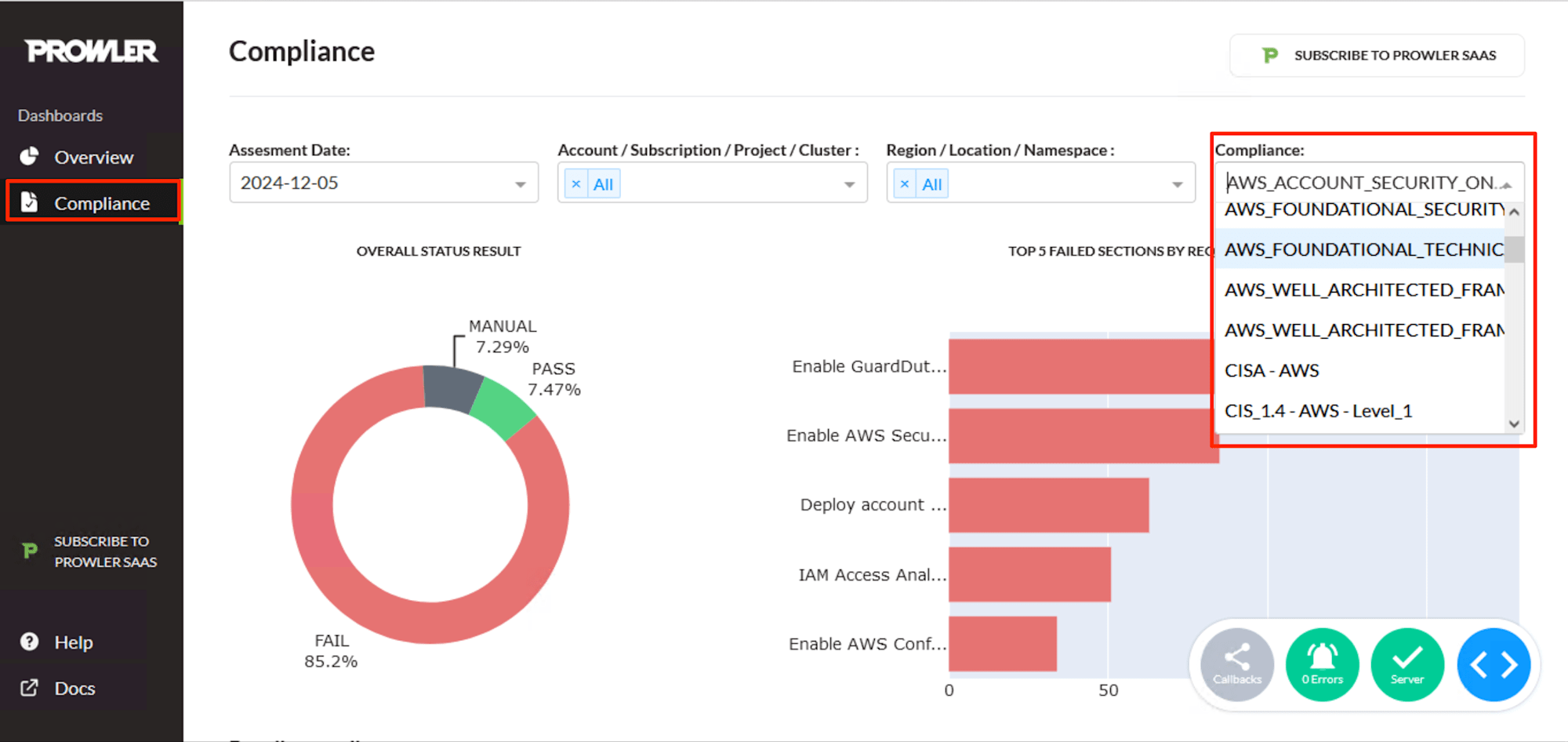Select CIS_1.4 - AWS - Level_1 option
1568x742 pixels.
[1359, 410]
